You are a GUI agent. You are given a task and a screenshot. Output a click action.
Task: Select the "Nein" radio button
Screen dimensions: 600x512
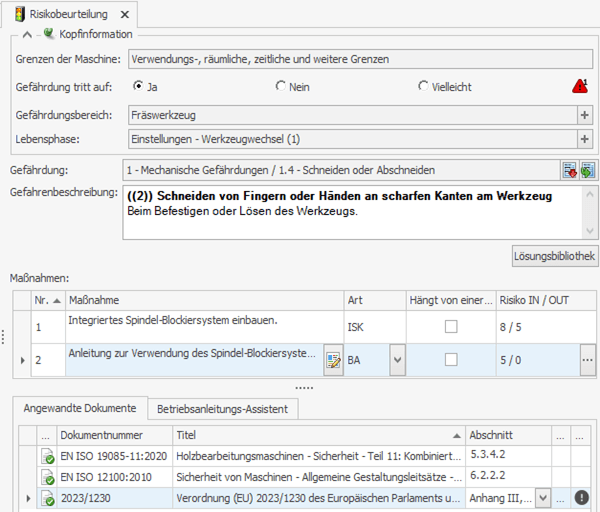pos(281,86)
